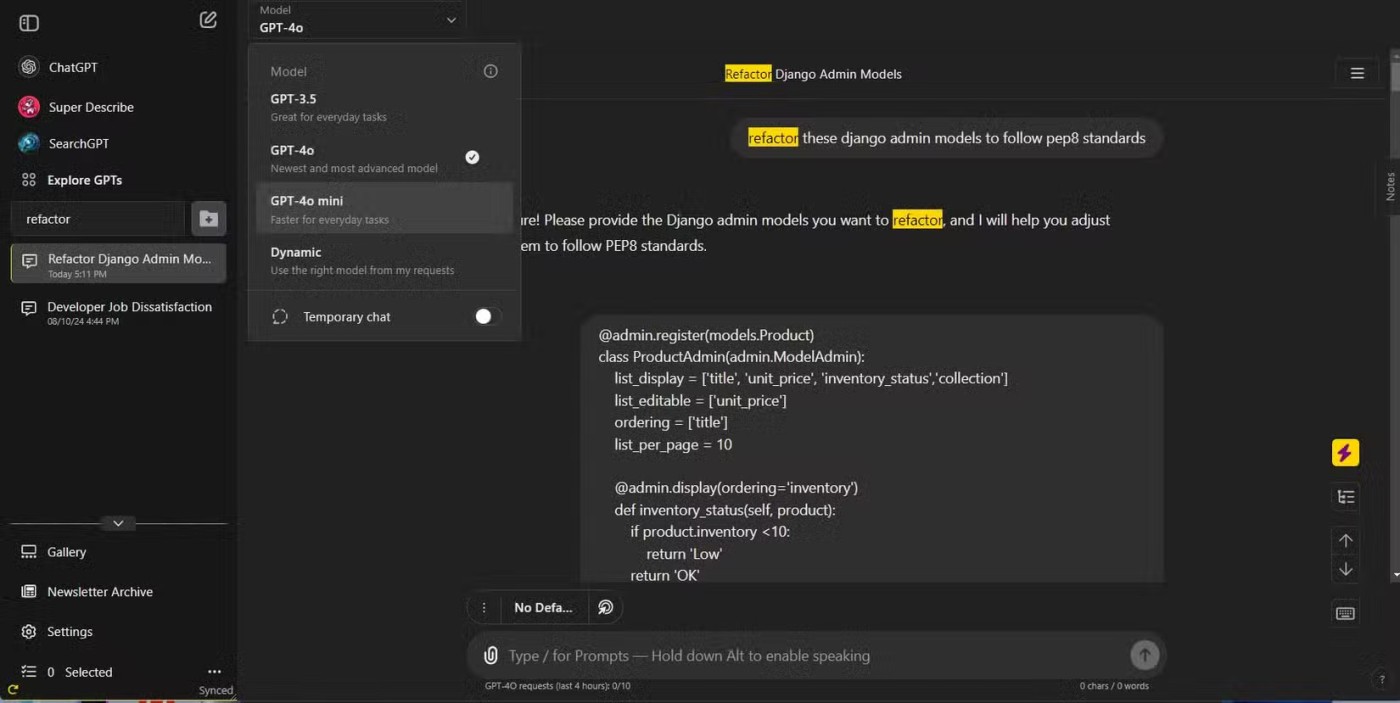Screen dimensions: 1400x703
Task: Collapse the sidebar chevron divider
Action: 118,523
